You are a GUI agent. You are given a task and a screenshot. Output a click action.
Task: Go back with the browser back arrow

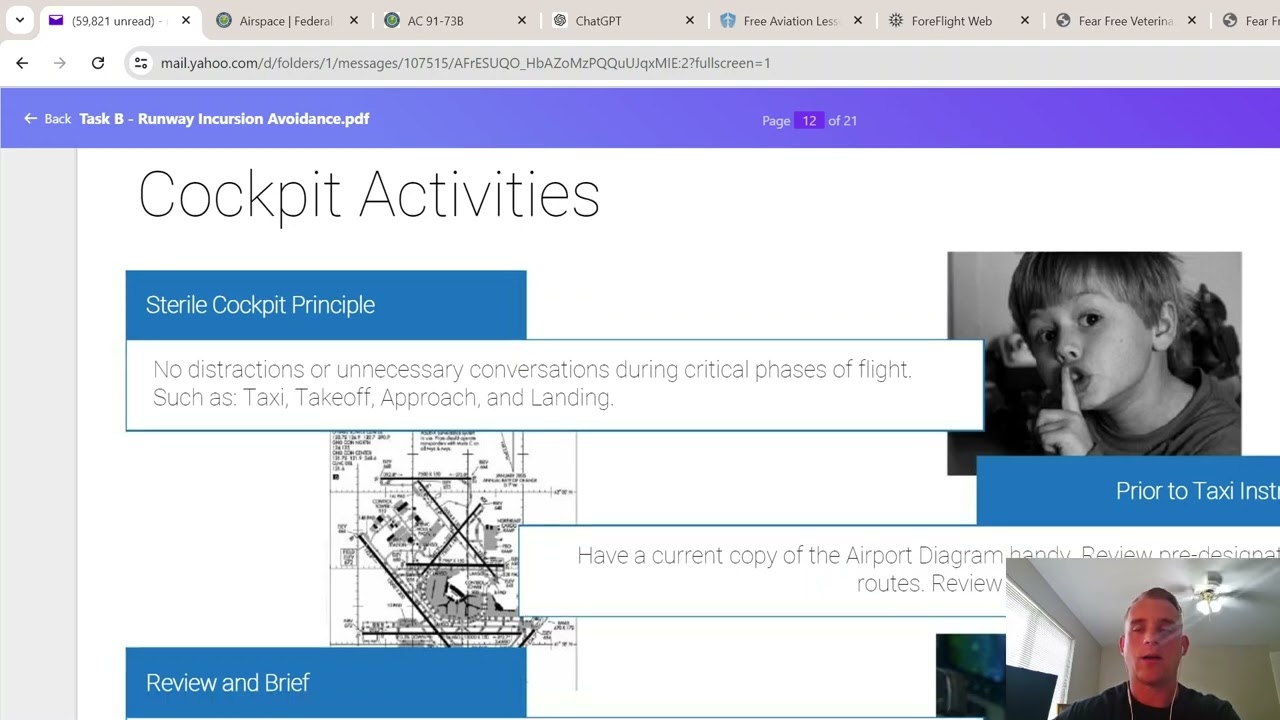[x=22, y=63]
